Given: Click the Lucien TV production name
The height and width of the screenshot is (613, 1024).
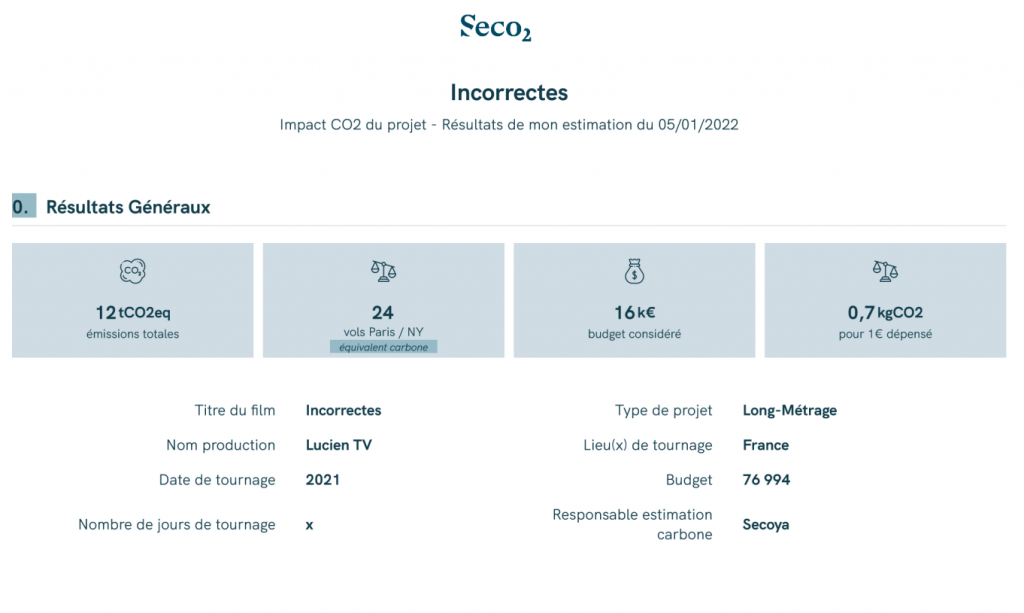Looking at the screenshot, I should pyautogui.click(x=338, y=445).
